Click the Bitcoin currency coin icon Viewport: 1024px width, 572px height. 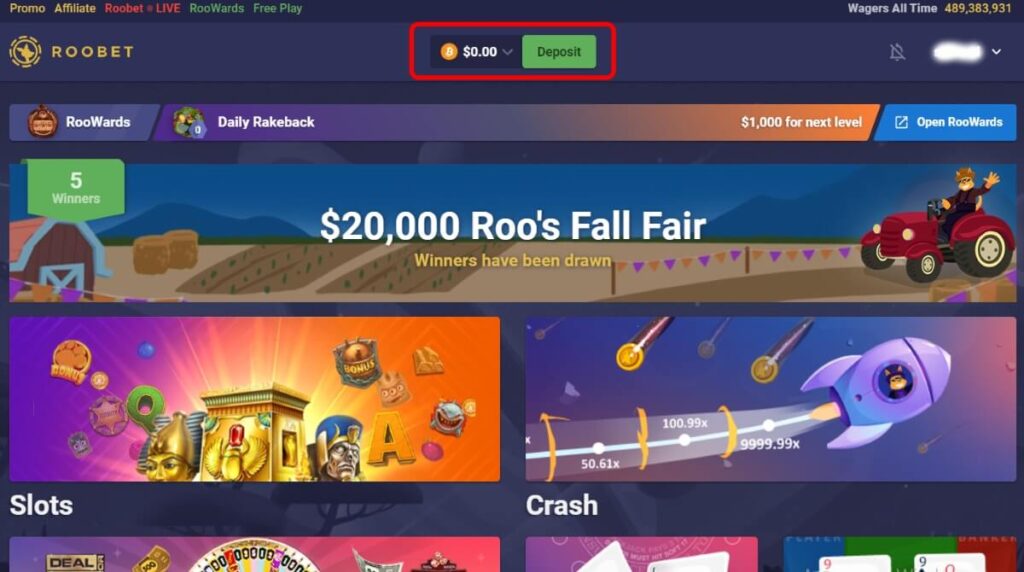(x=449, y=52)
